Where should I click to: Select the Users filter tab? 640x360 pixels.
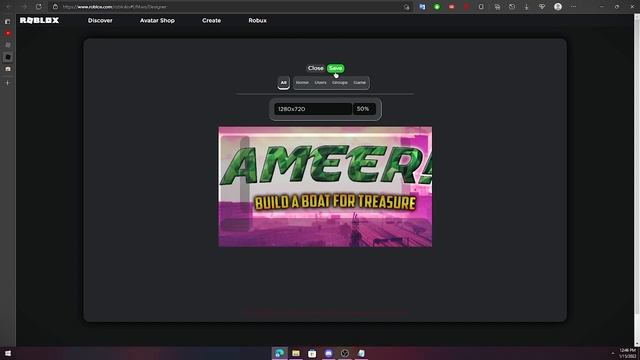[x=320, y=82]
